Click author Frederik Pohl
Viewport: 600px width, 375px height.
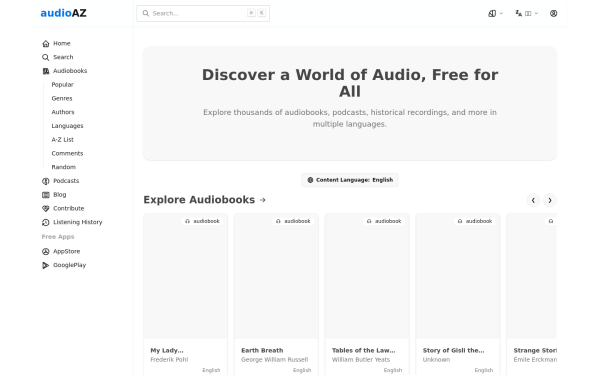169,360
